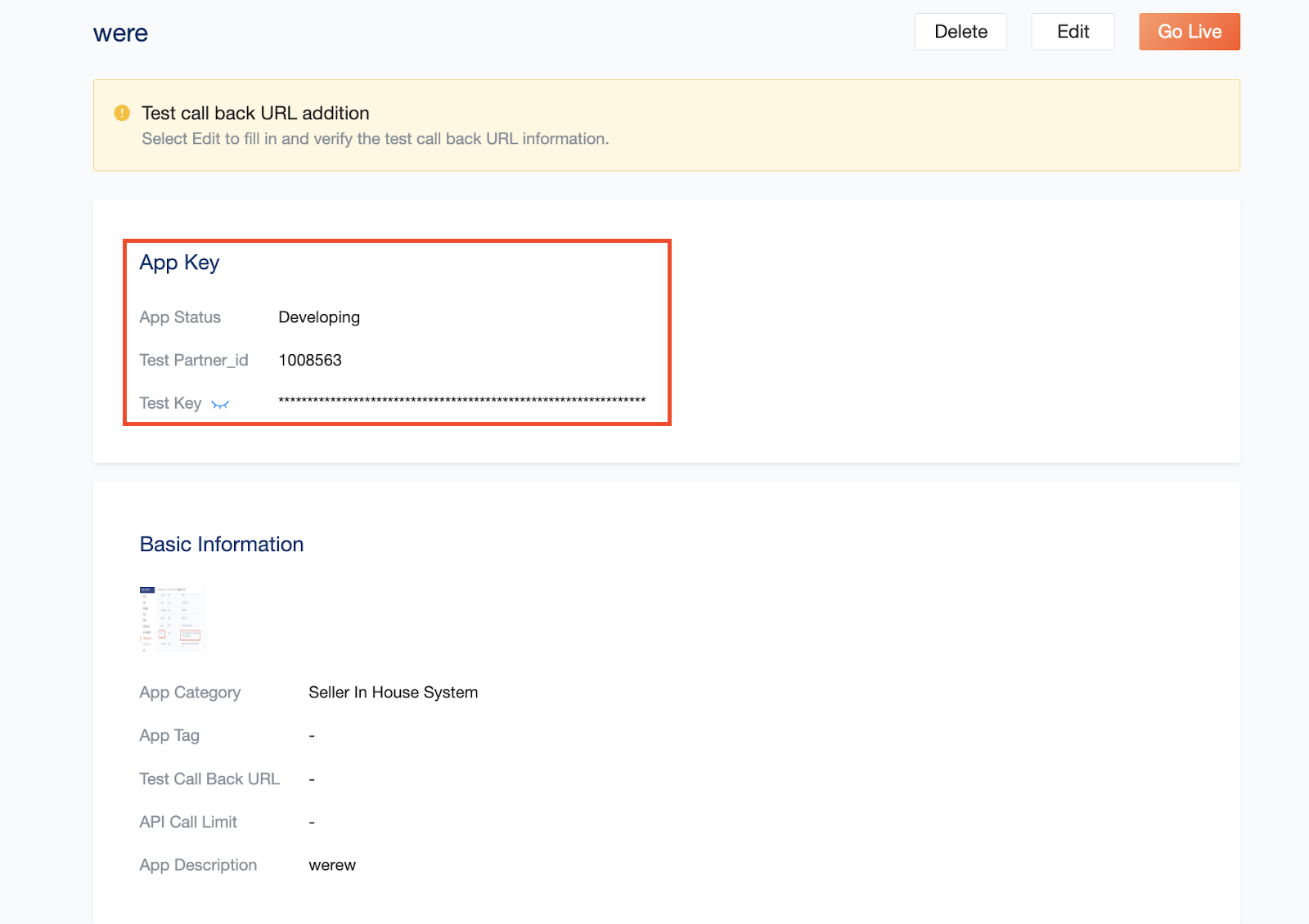The width and height of the screenshot is (1309, 924).
Task: Click the masked Test Key asterisks
Action: tap(462, 401)
